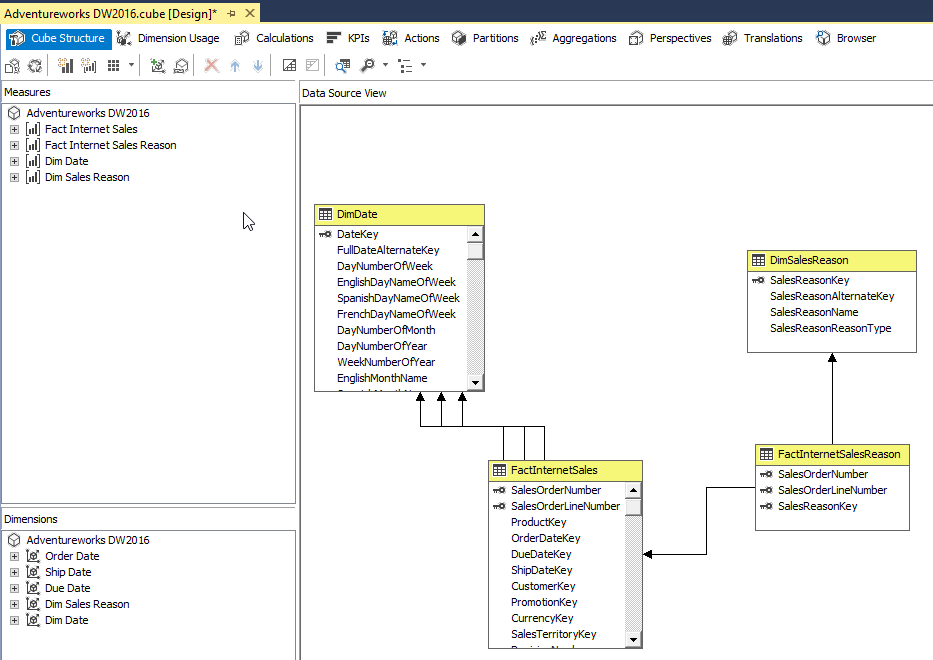933x660 pixels.
Task: Click DimDate table scroll up arrow
Action: [475, 234]
